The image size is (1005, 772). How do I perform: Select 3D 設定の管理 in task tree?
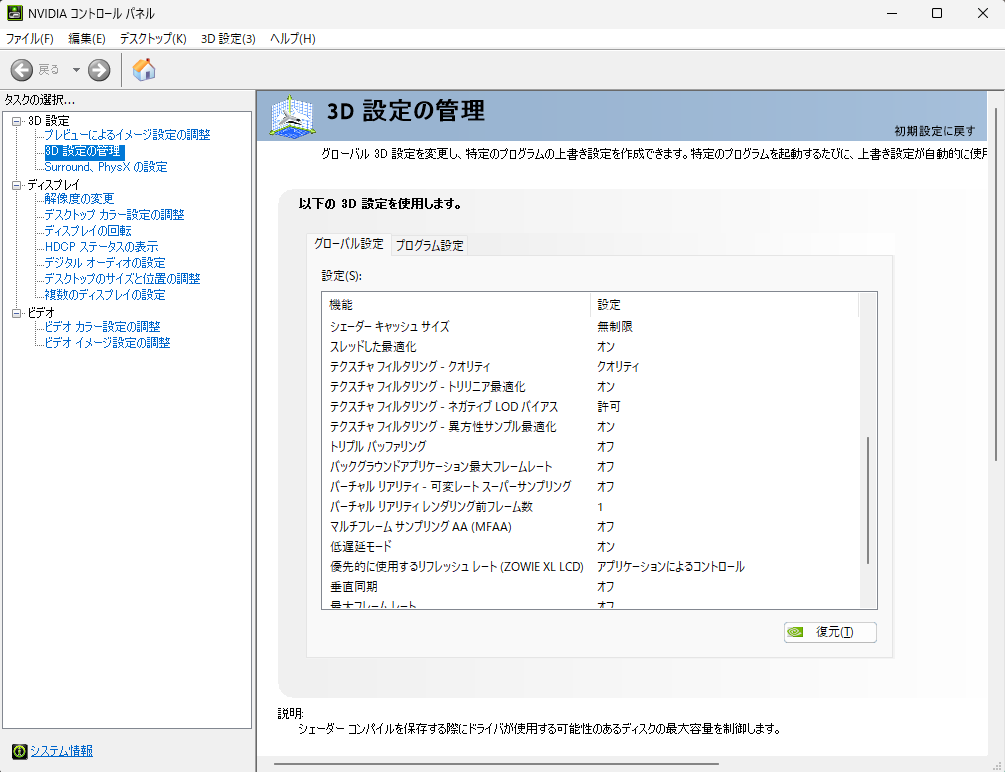tap(83, 151)
